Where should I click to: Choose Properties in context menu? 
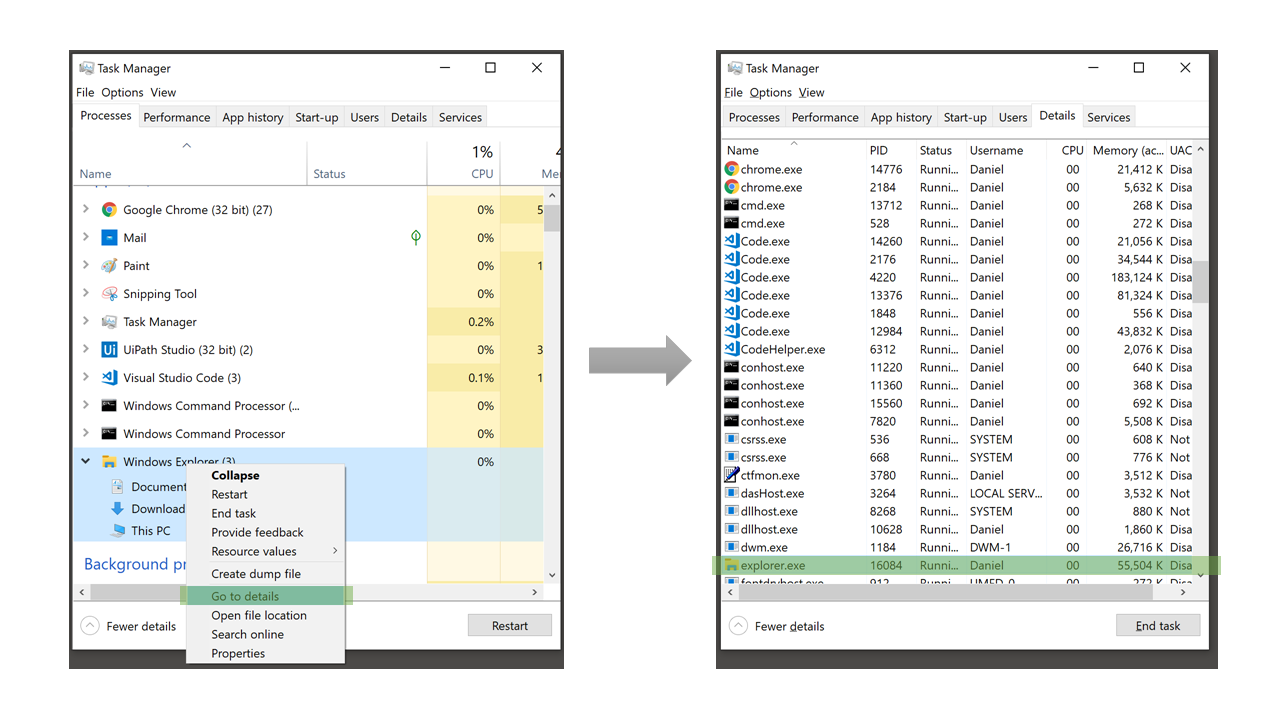point(266,653)
